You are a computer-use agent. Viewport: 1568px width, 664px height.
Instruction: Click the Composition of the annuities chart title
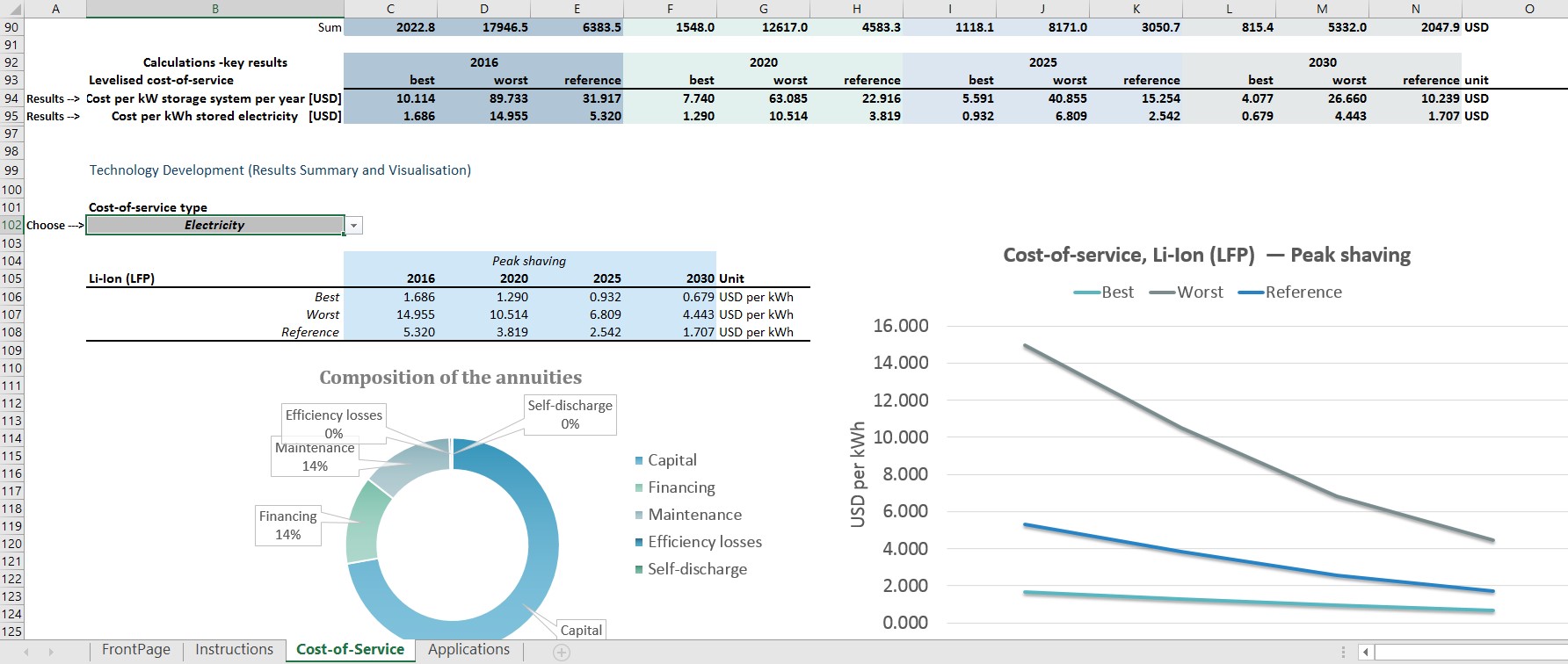[450, 378]
